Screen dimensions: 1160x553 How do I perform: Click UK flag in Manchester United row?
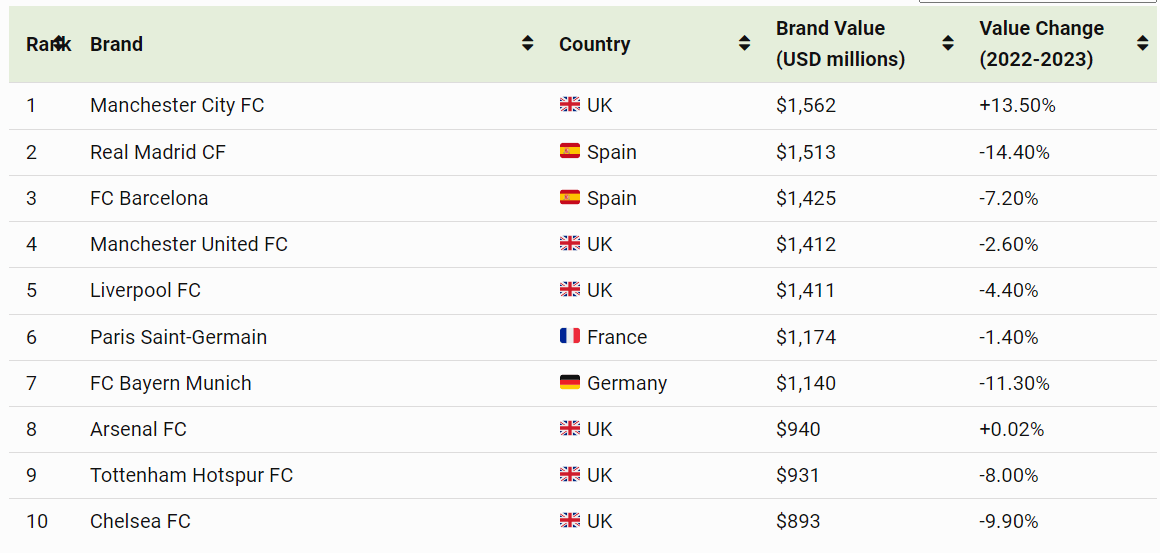coord(570,244)
